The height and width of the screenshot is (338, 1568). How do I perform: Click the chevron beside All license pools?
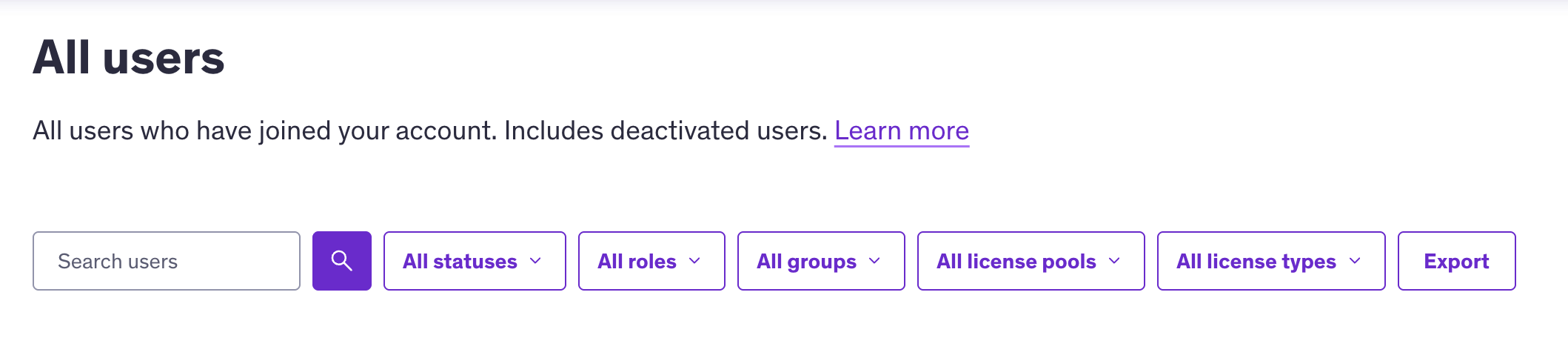click(1114, 261)
